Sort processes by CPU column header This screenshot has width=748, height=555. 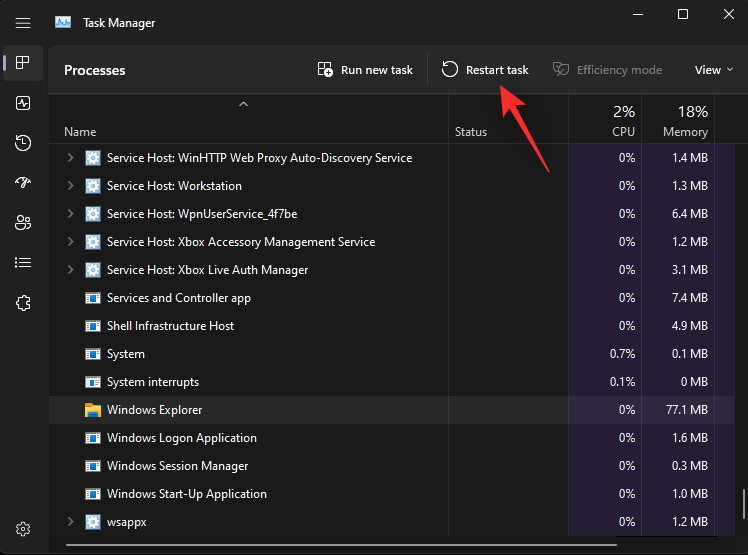[x=623, y=132]
